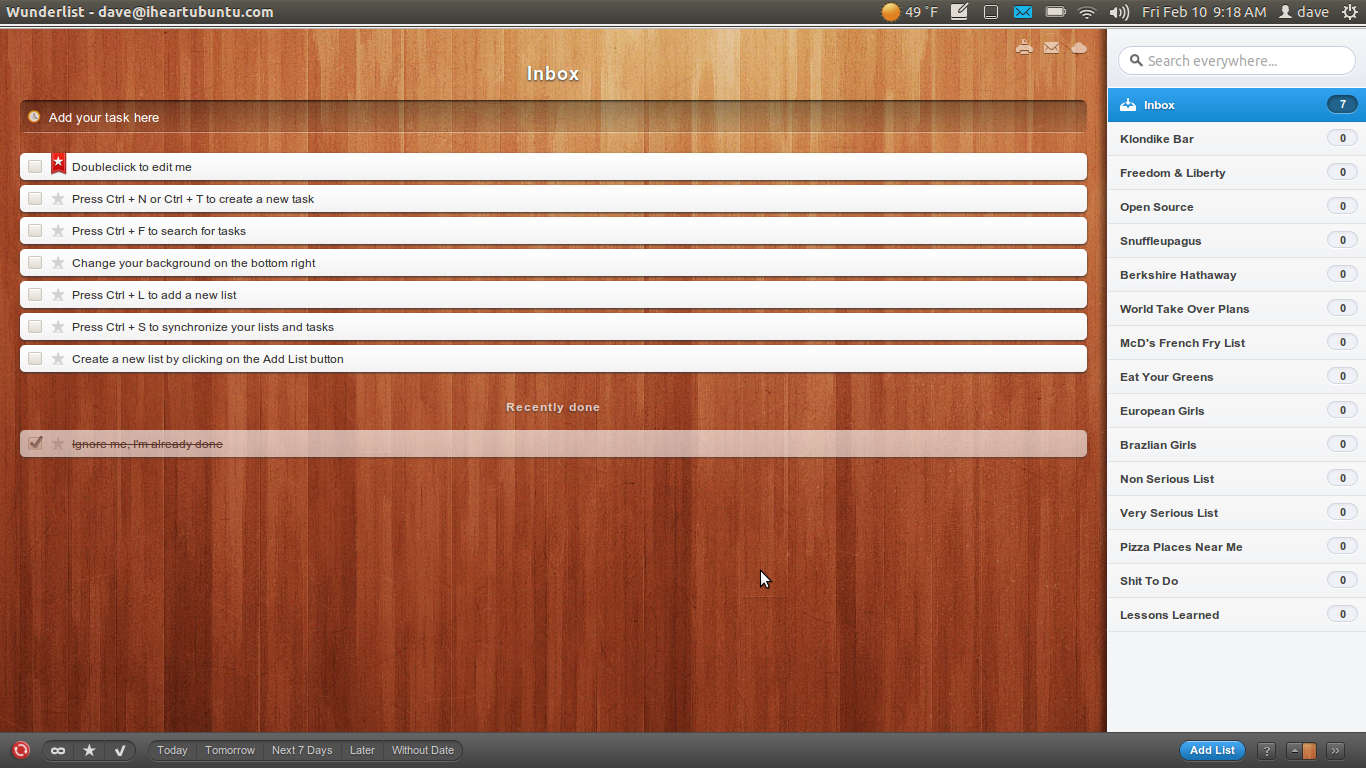Filter tasks due Today
This screenshot has height=768, width=1366.
coord(172,750)
